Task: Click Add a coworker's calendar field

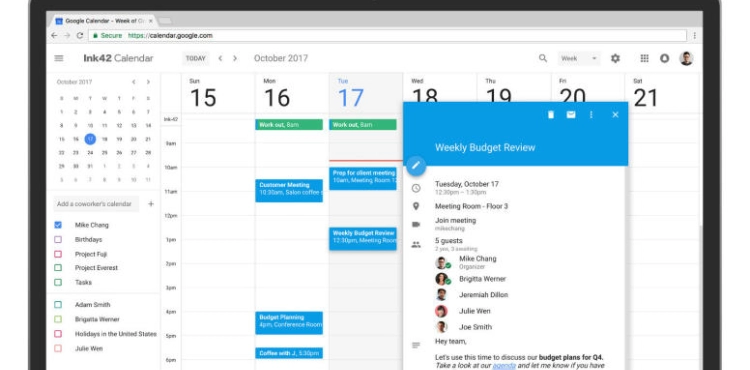Action: click(x=96, y=204)
